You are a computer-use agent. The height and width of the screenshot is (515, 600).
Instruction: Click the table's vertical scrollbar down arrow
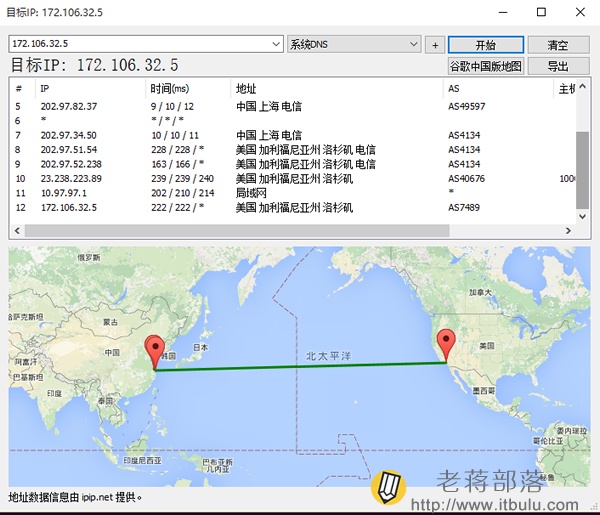tap(582, 217)
